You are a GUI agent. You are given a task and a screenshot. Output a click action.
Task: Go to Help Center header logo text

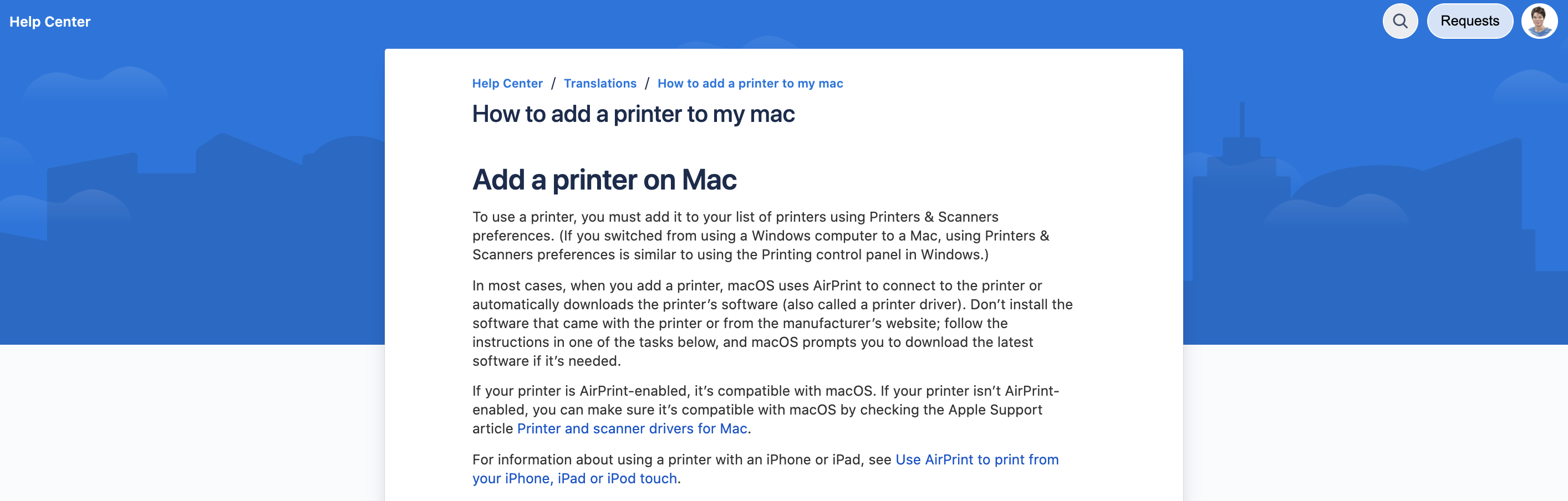(50, 22)
